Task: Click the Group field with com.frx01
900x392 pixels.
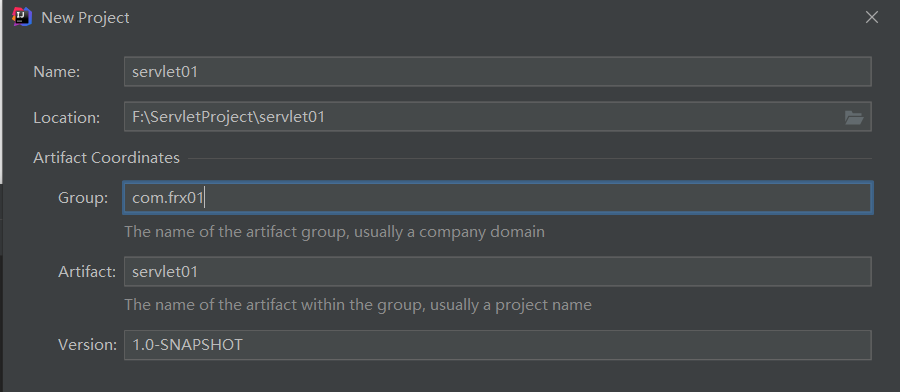Action: coord(498,198)
